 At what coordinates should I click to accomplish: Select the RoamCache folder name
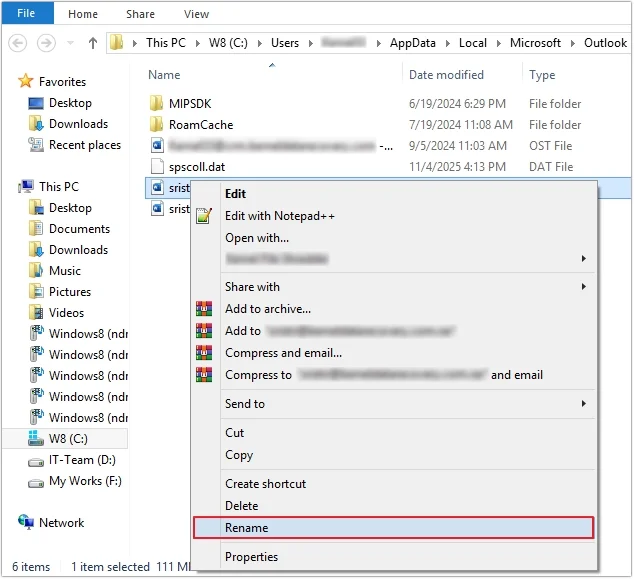(201, 125)
